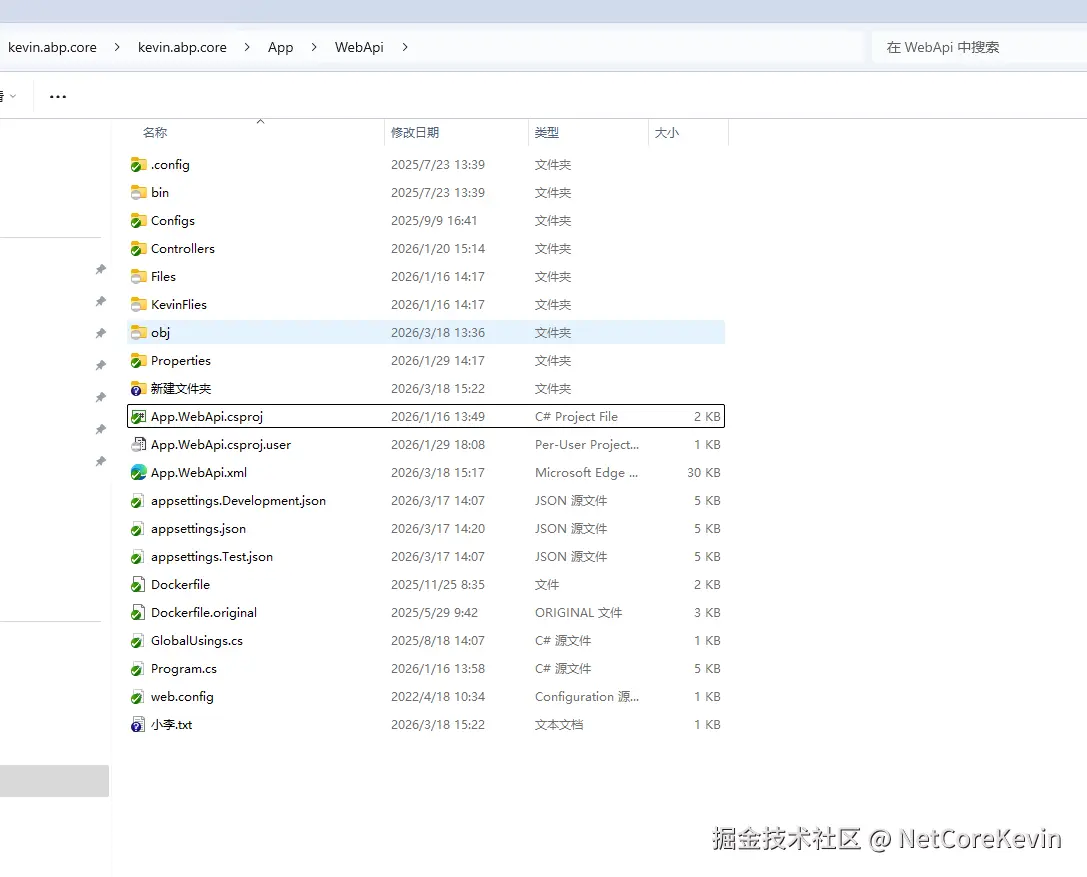Select the Files folder icon
The height and width of the screenshot is (877, 1087).
139,277
